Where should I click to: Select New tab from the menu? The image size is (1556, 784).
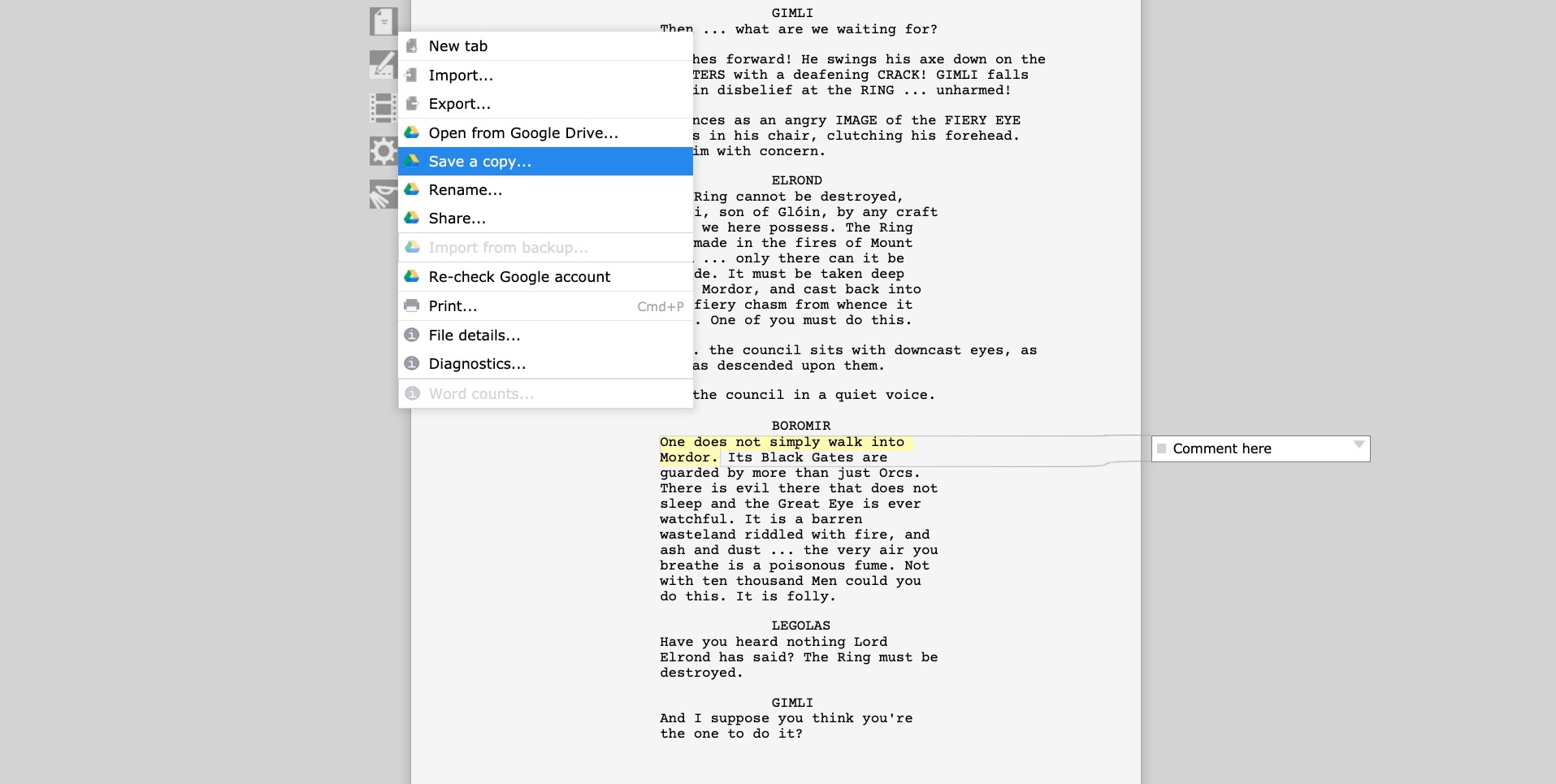pyautogui.click(x=458, y=46)
